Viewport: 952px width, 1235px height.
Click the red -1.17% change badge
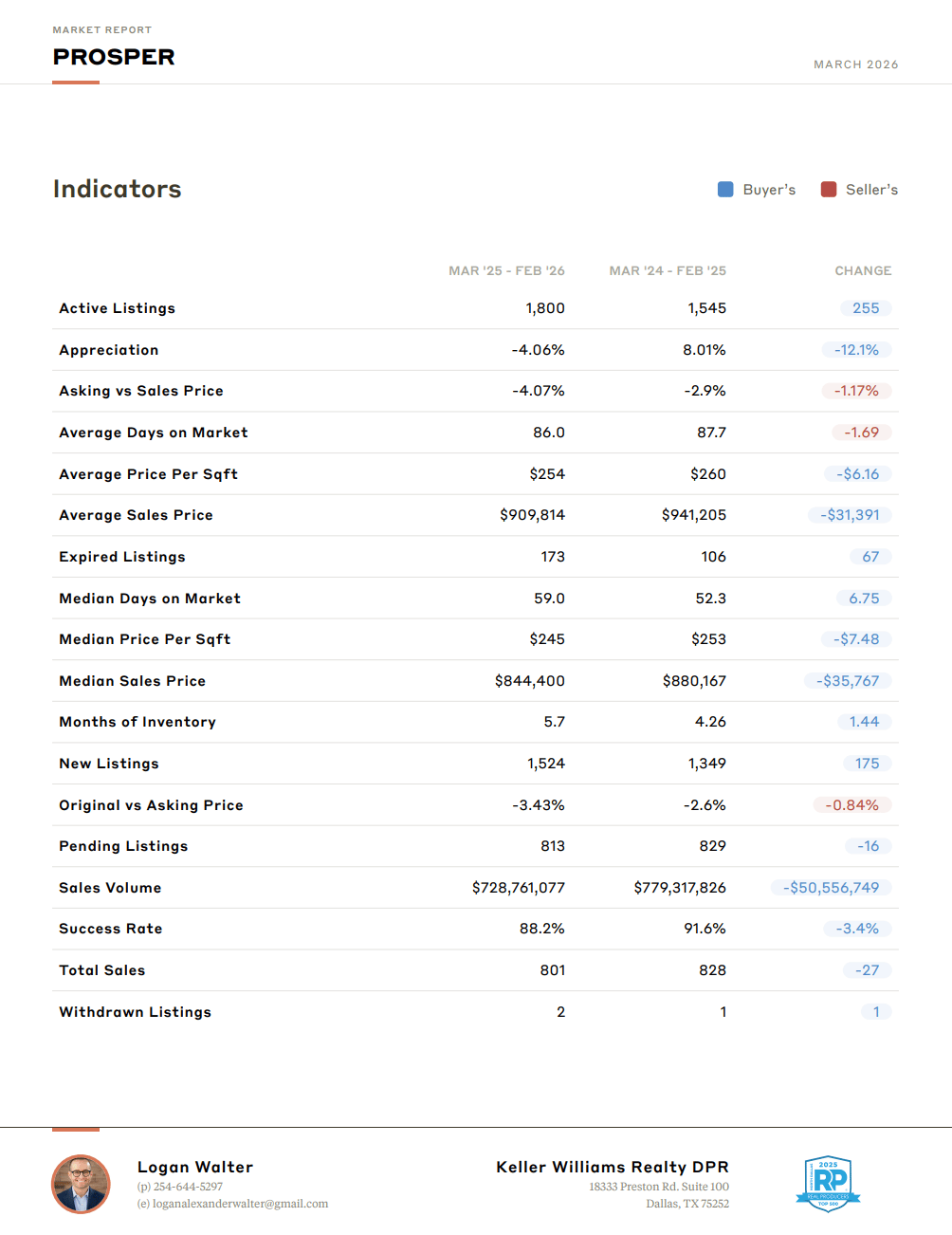coord(856,391)
